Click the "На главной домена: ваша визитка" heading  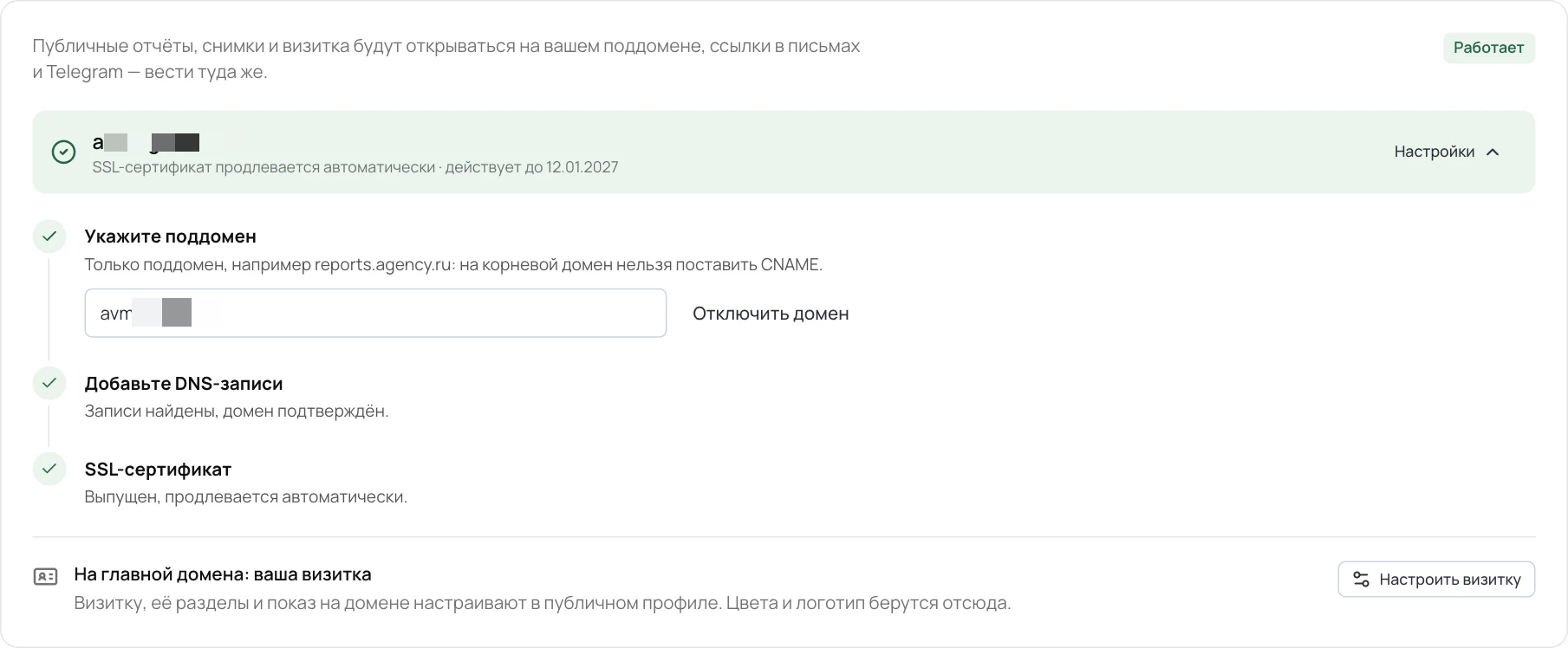223,573
